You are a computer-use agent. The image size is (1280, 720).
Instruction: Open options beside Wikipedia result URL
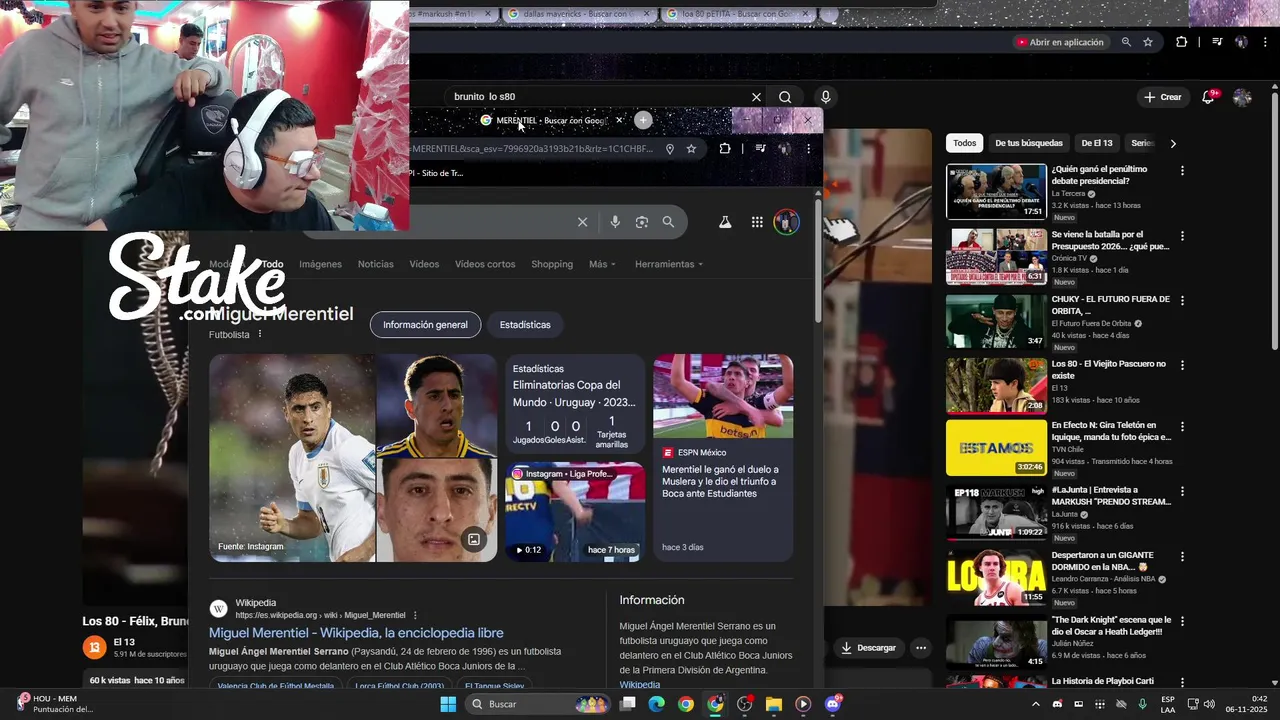[415, 615]
